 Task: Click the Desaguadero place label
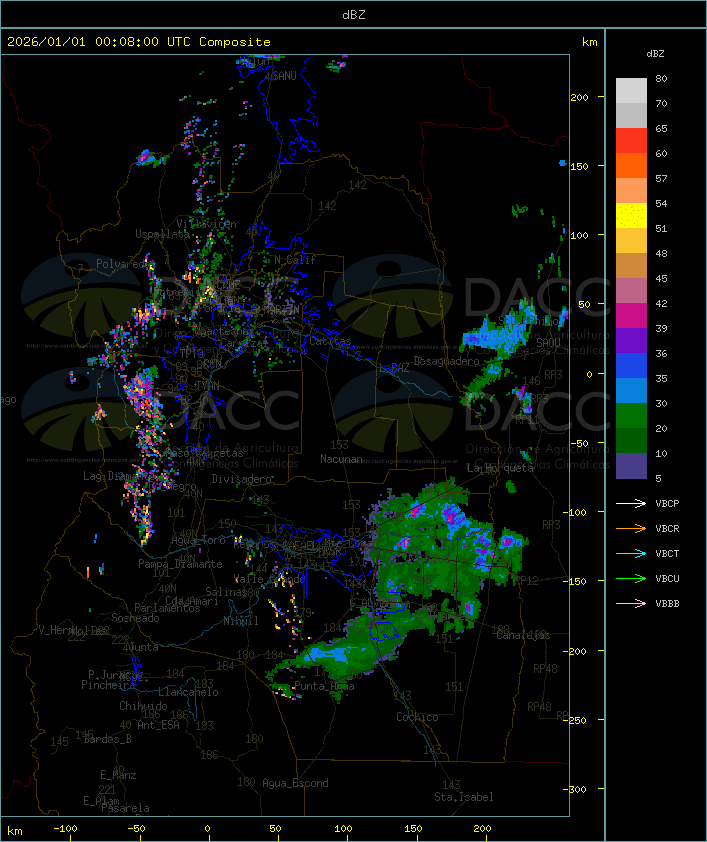446,361
